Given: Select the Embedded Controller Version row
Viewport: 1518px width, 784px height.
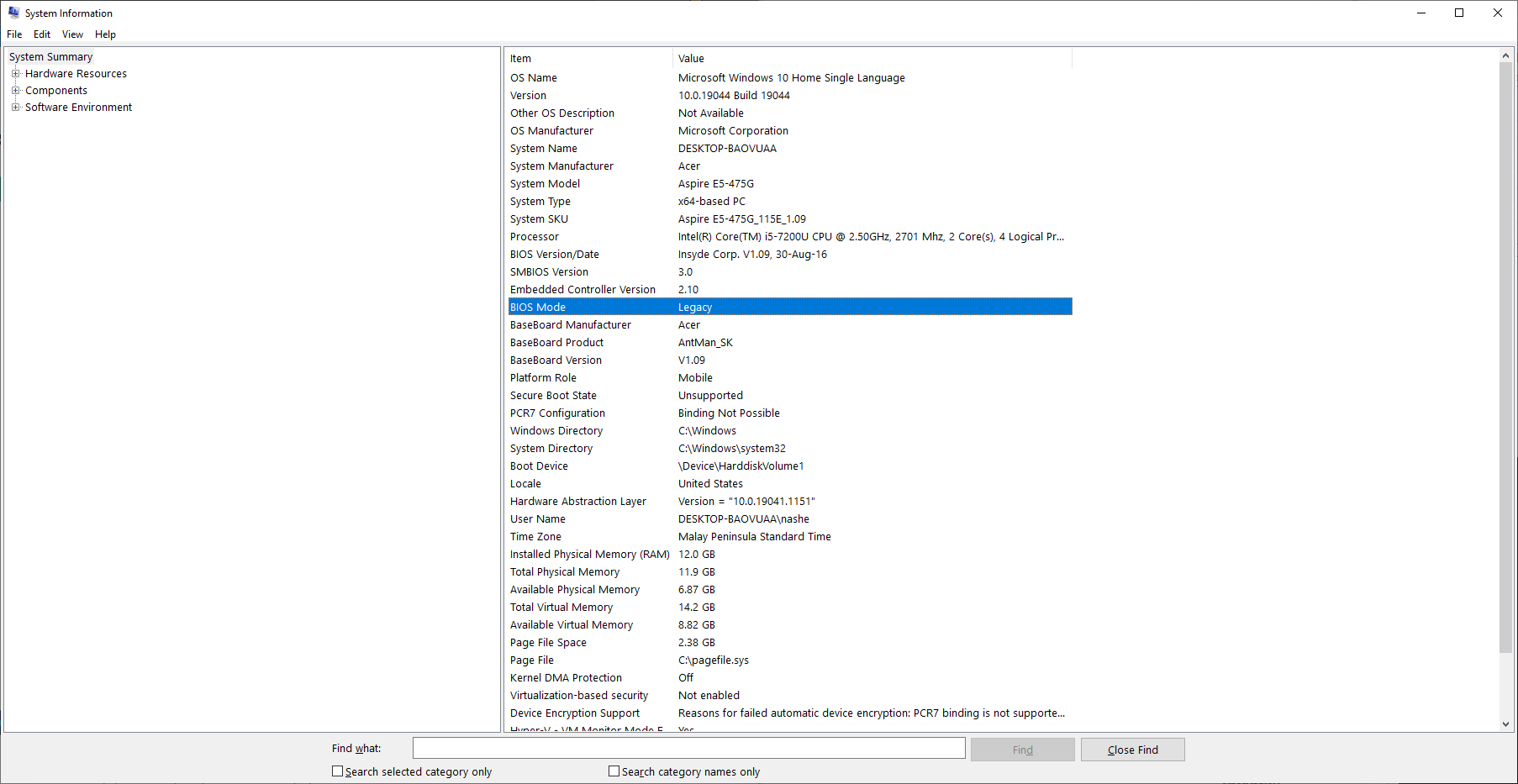Looking at the screenshot, I should (x=790, y=290).
